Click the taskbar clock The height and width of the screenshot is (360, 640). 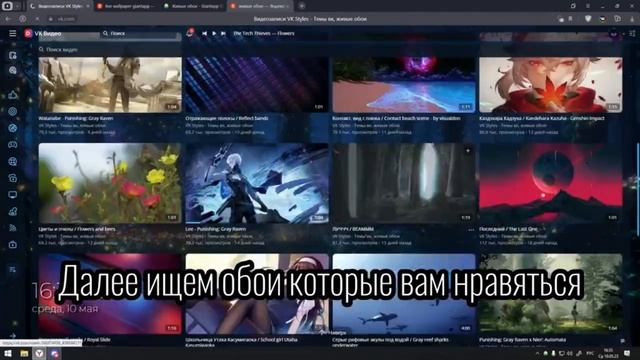608,353
